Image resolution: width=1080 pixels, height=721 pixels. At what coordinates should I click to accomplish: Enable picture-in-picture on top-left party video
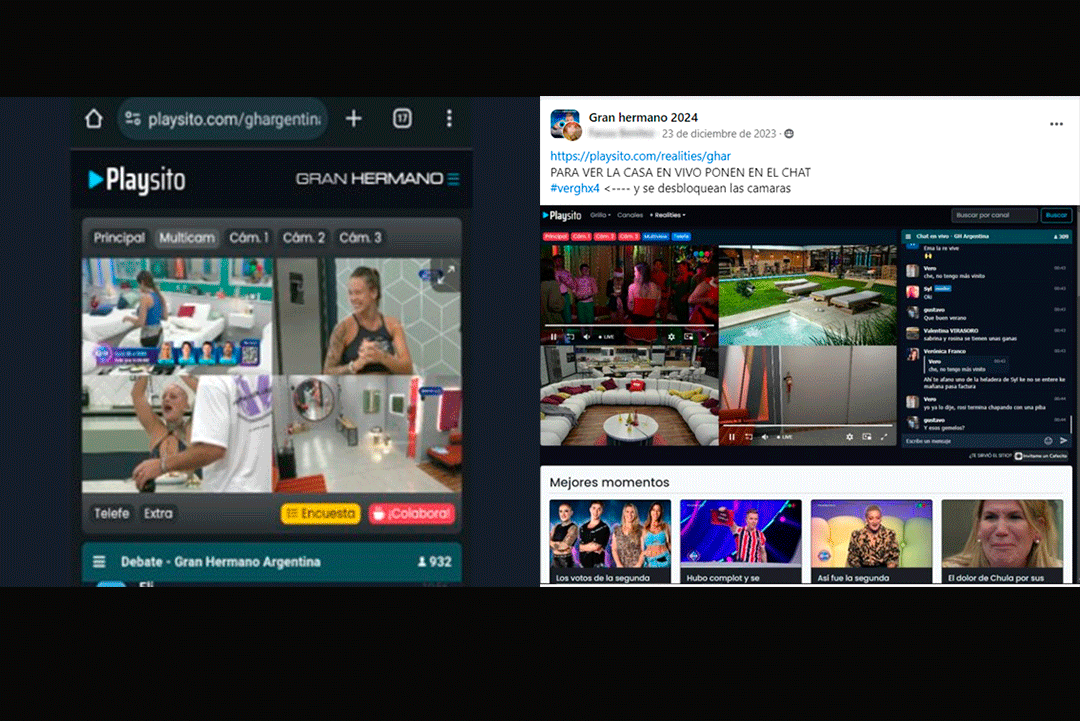(x=688, y=337)
